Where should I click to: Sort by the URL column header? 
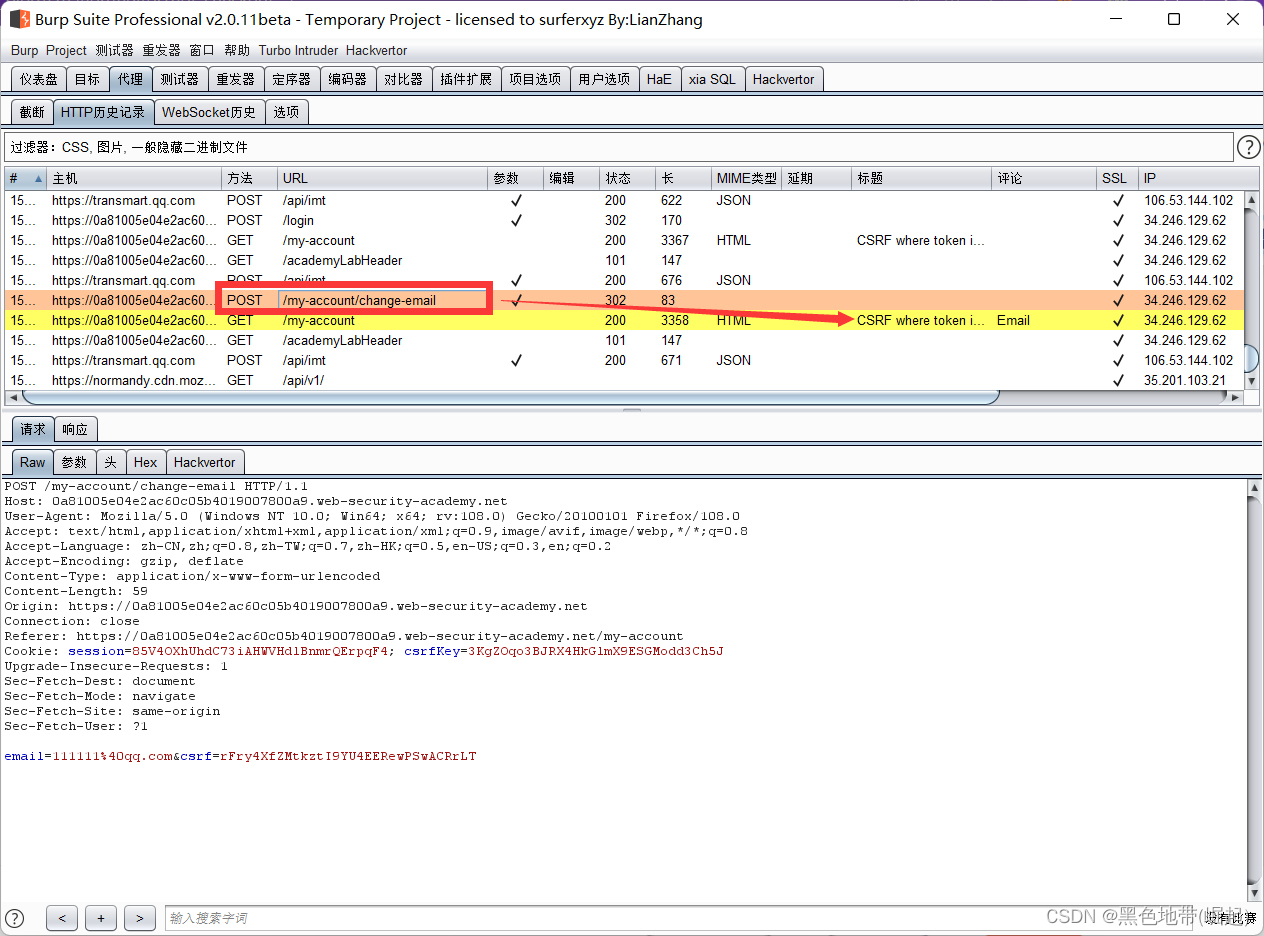pyautogui.click(x=382, y=178)
